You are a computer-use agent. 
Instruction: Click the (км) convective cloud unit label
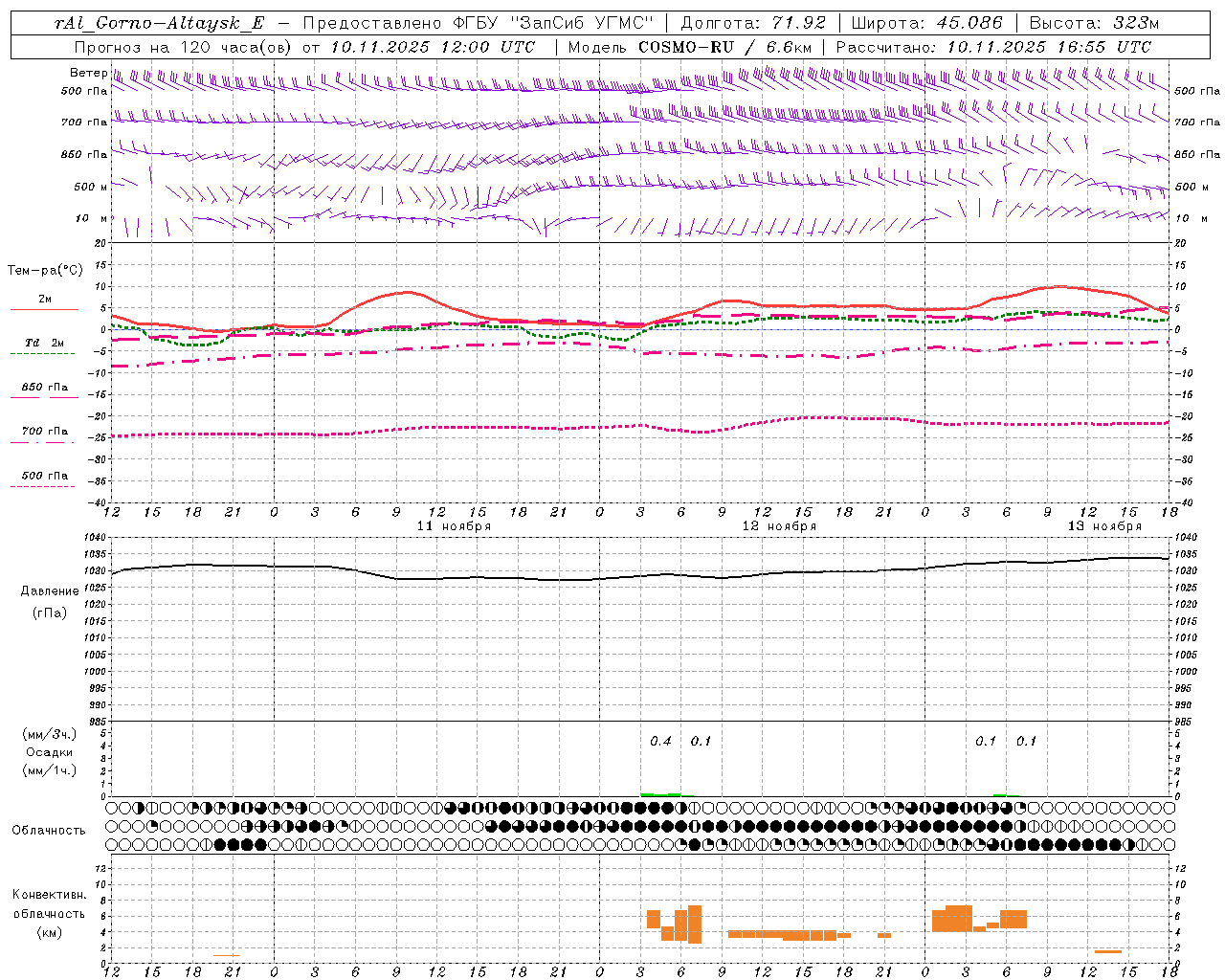pos(50,931)
